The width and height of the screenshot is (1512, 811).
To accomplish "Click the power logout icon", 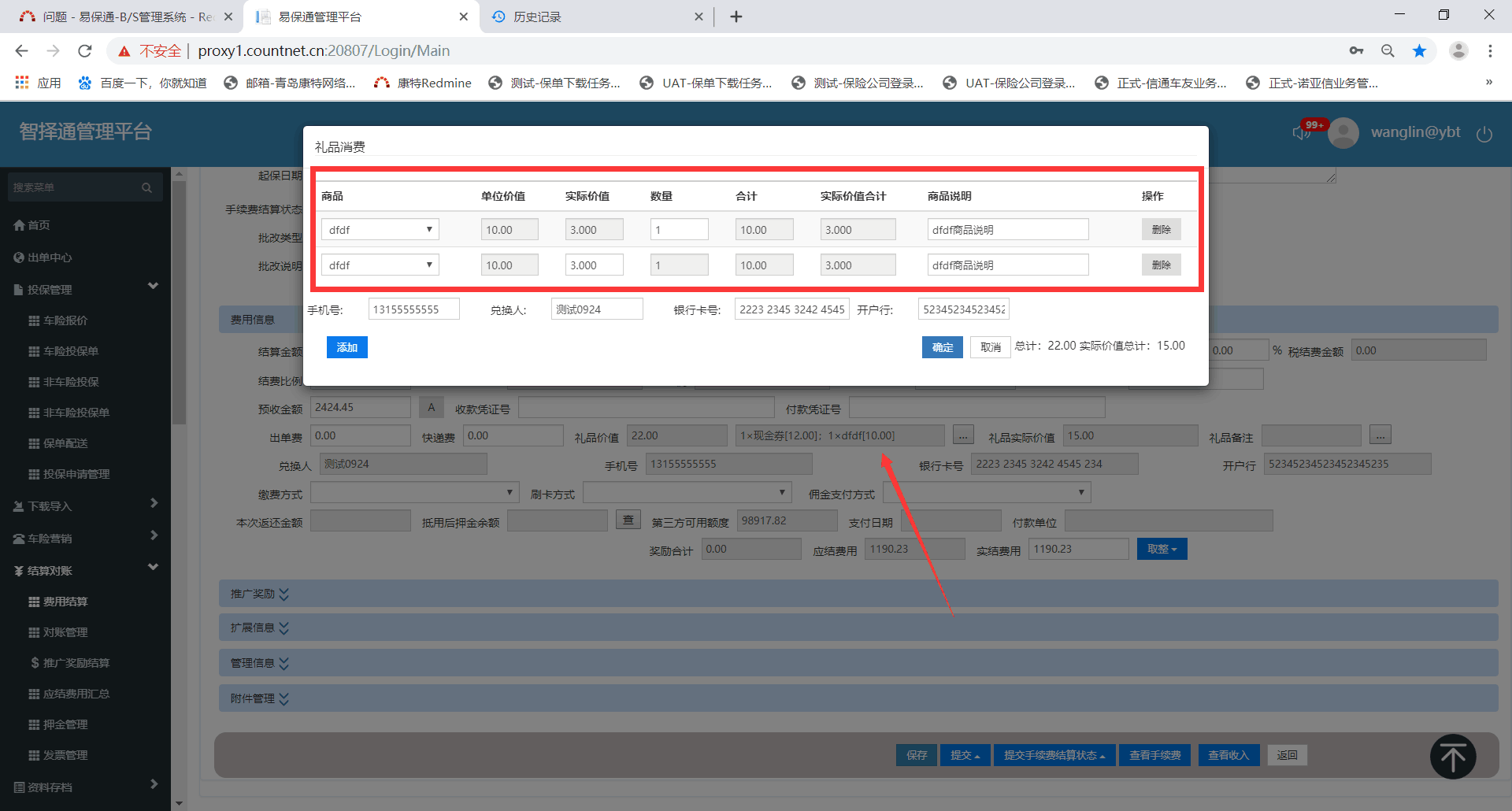I will [1484, 134].
